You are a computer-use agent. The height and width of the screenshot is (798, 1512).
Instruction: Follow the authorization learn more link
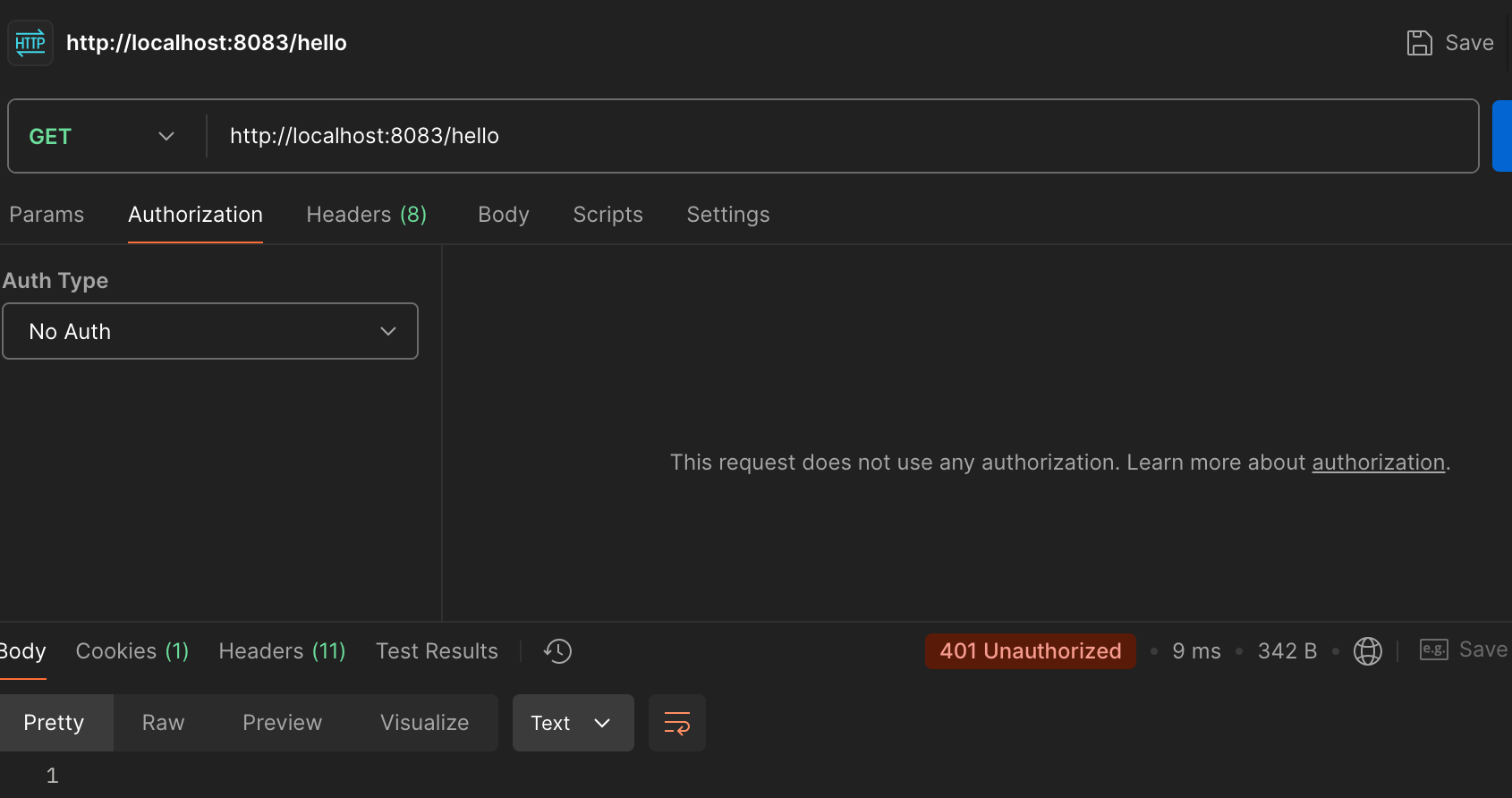(1378, 463)
